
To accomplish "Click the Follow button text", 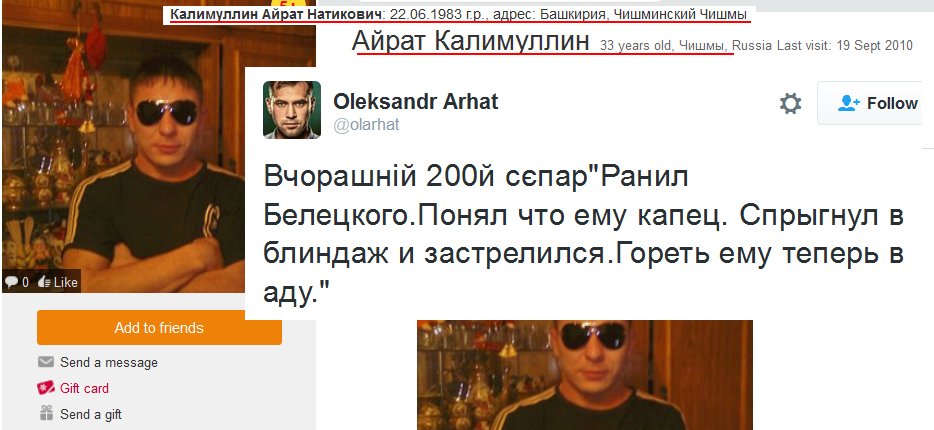I will (x=892, y=104).
